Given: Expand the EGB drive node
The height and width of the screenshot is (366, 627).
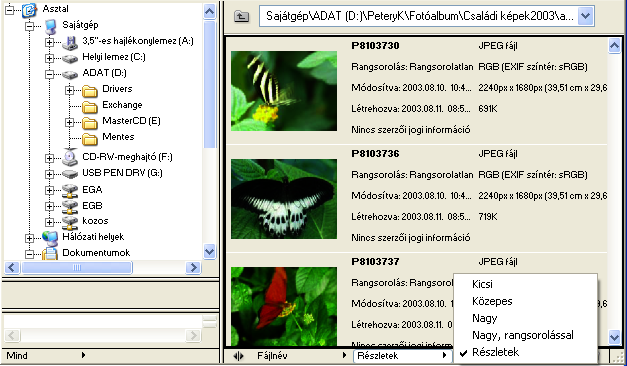Looking at the screenshot, I should tap(49, 206).
